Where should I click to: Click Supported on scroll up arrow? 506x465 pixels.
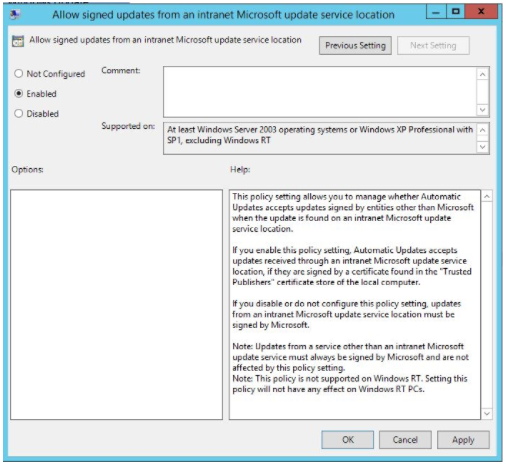[x=482, y=130]
